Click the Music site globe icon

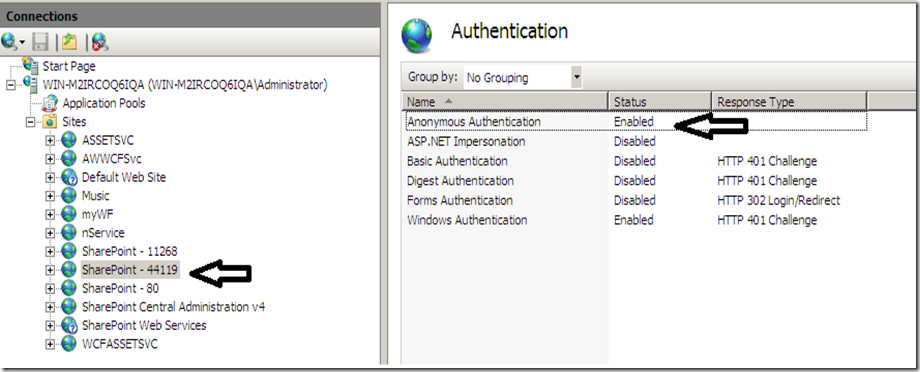(69, 195)
